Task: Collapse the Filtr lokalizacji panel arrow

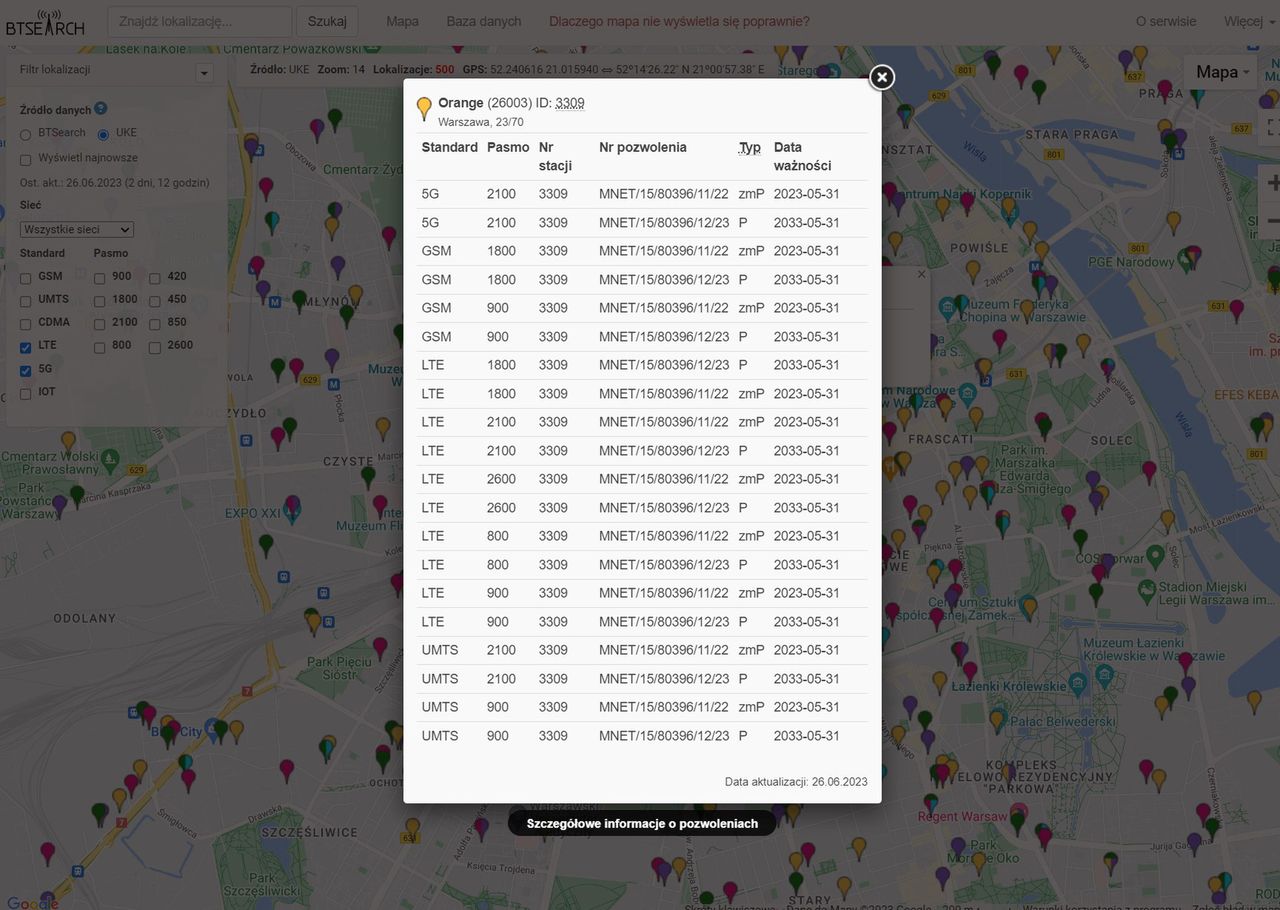Action: [204, 73]
